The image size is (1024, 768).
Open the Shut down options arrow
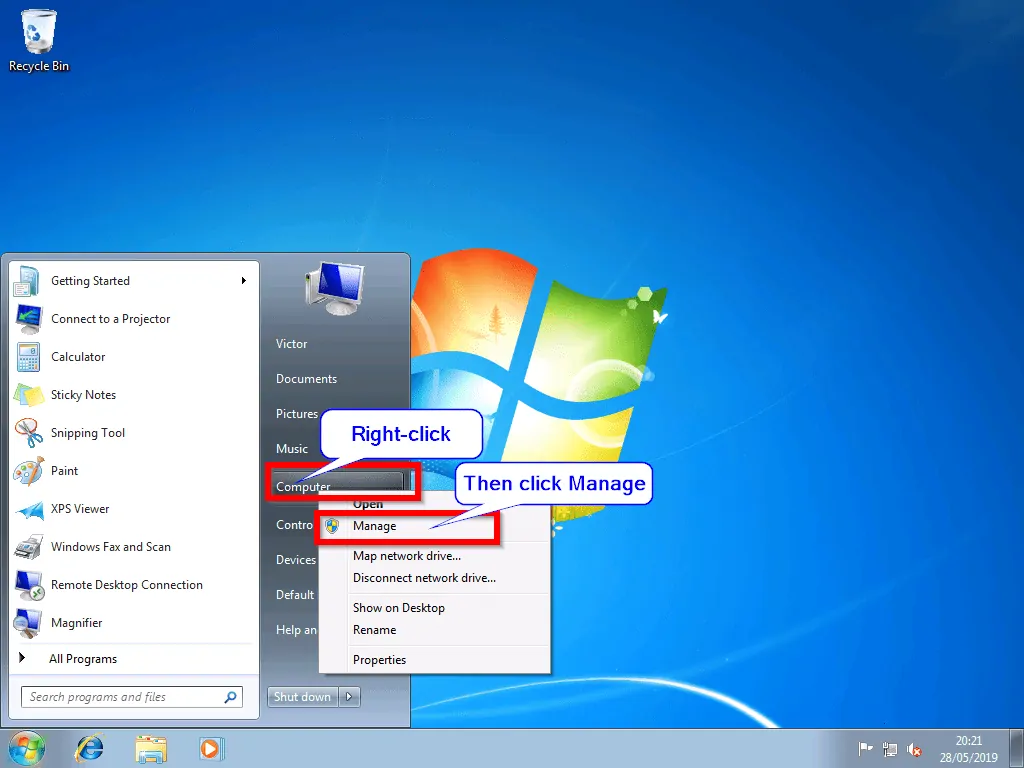pos(349,697)
